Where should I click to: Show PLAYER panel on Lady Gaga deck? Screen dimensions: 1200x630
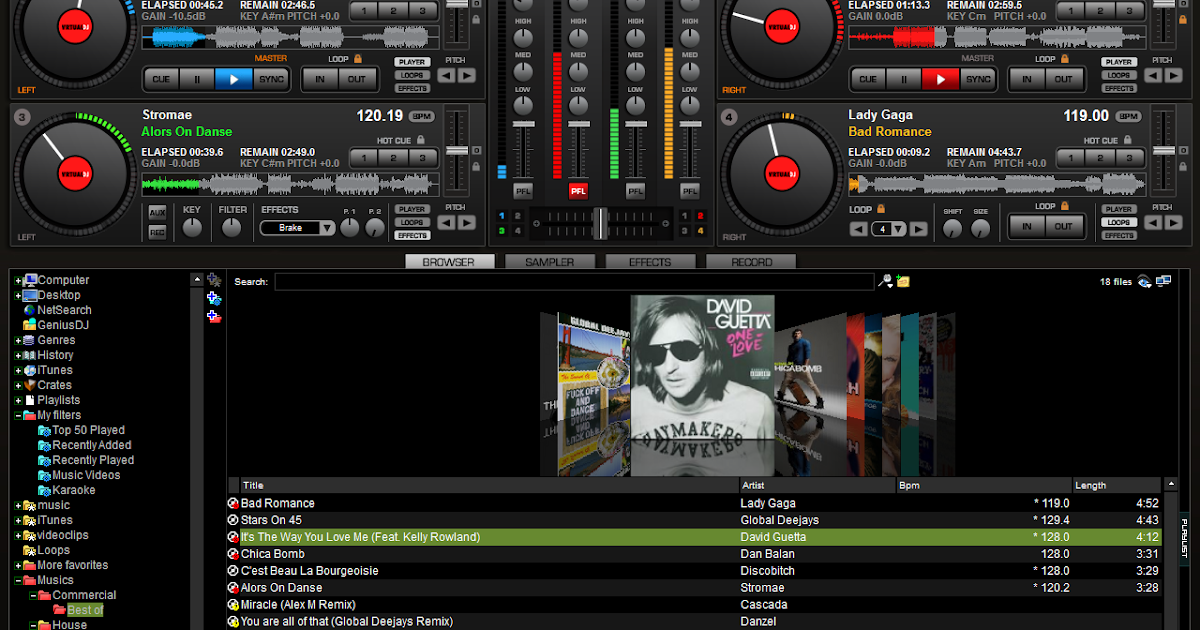[1118, 209]
